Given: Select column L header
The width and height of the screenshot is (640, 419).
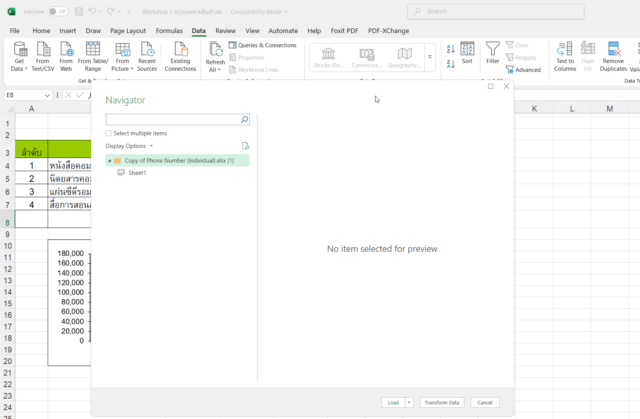Looking at the screenshot, I should click(572, 109).
